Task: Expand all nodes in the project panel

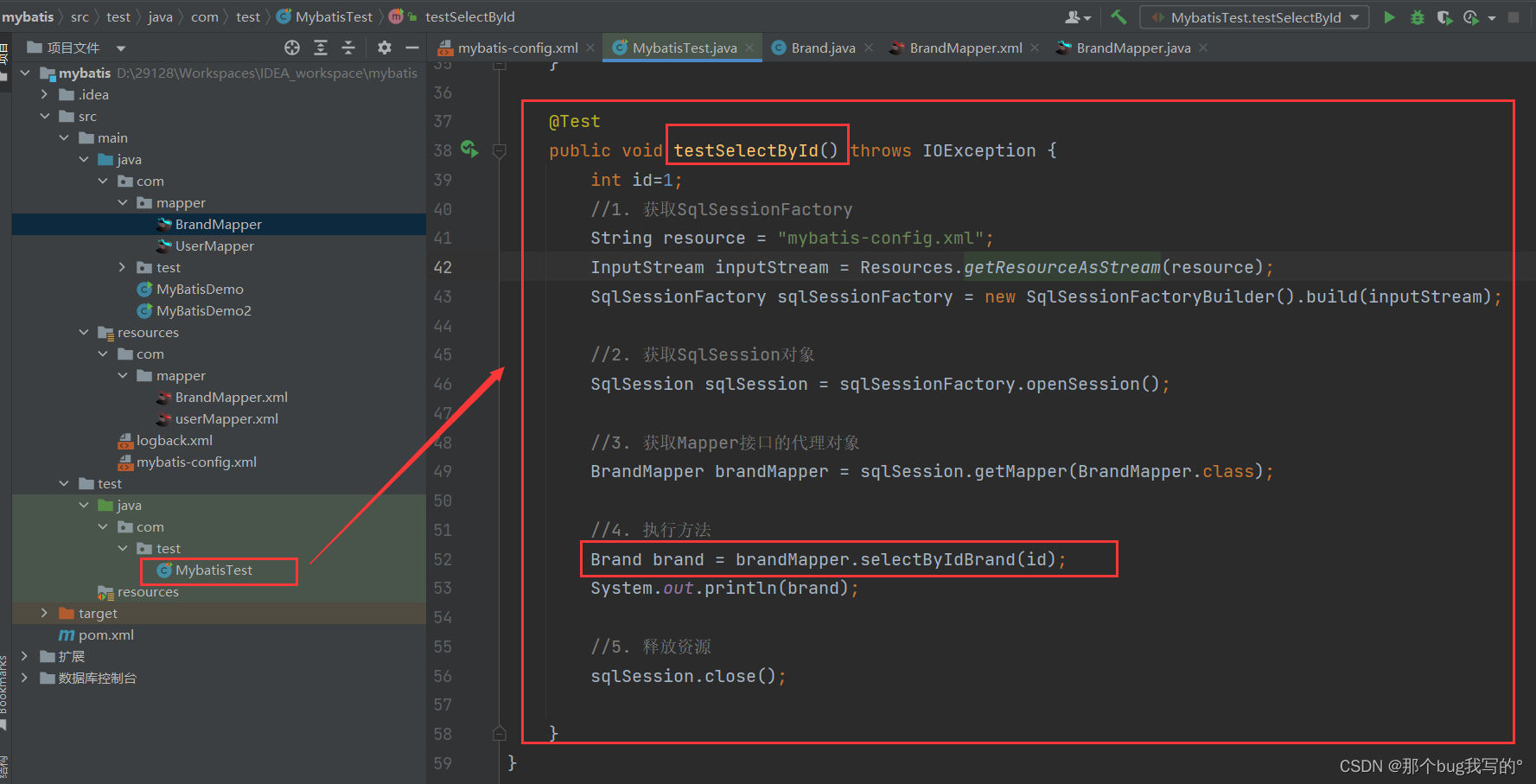Action: pyautogui.click(x=321, y=48)
